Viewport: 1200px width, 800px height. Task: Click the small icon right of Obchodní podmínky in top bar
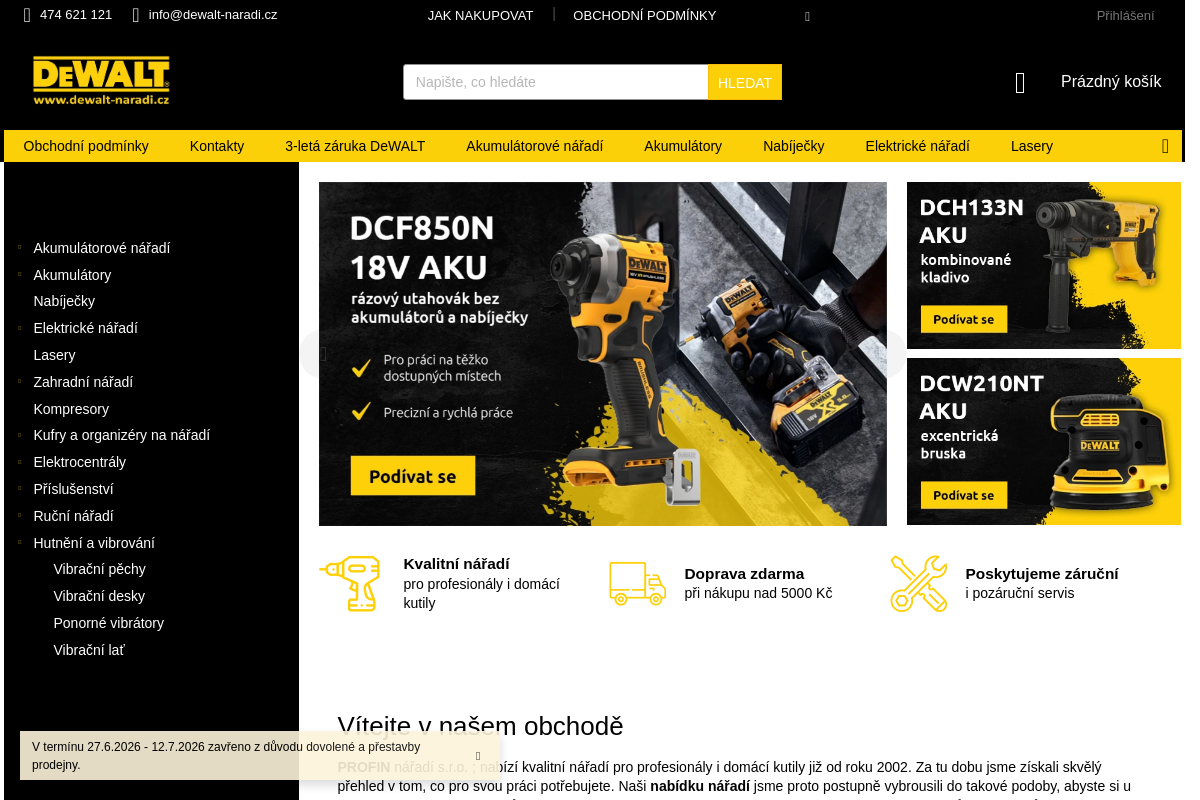807,16
